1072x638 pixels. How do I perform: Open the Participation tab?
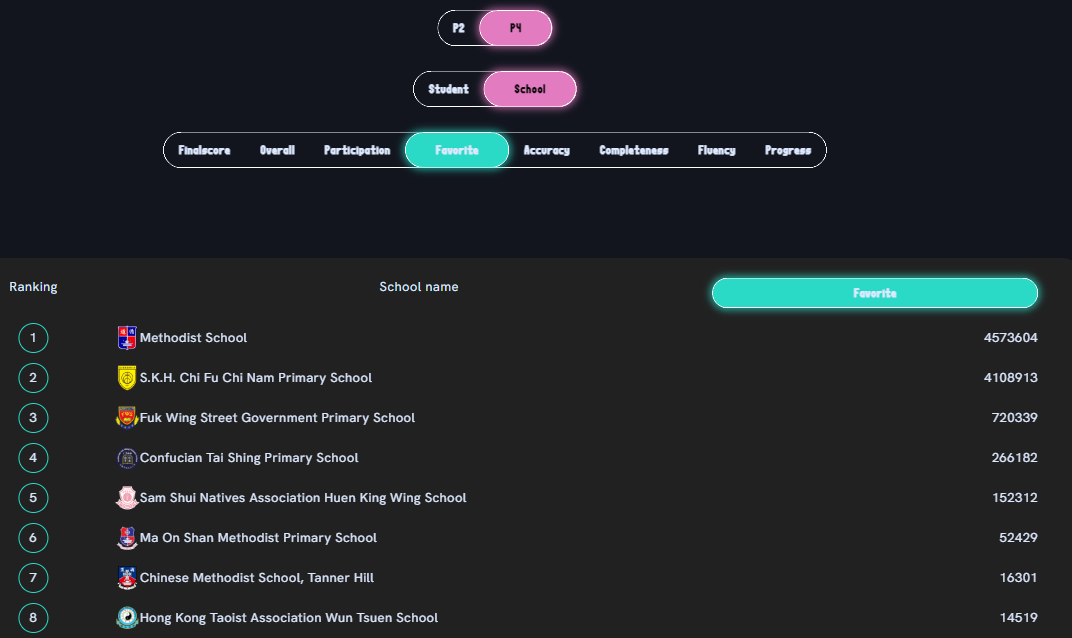click(357, 150)
